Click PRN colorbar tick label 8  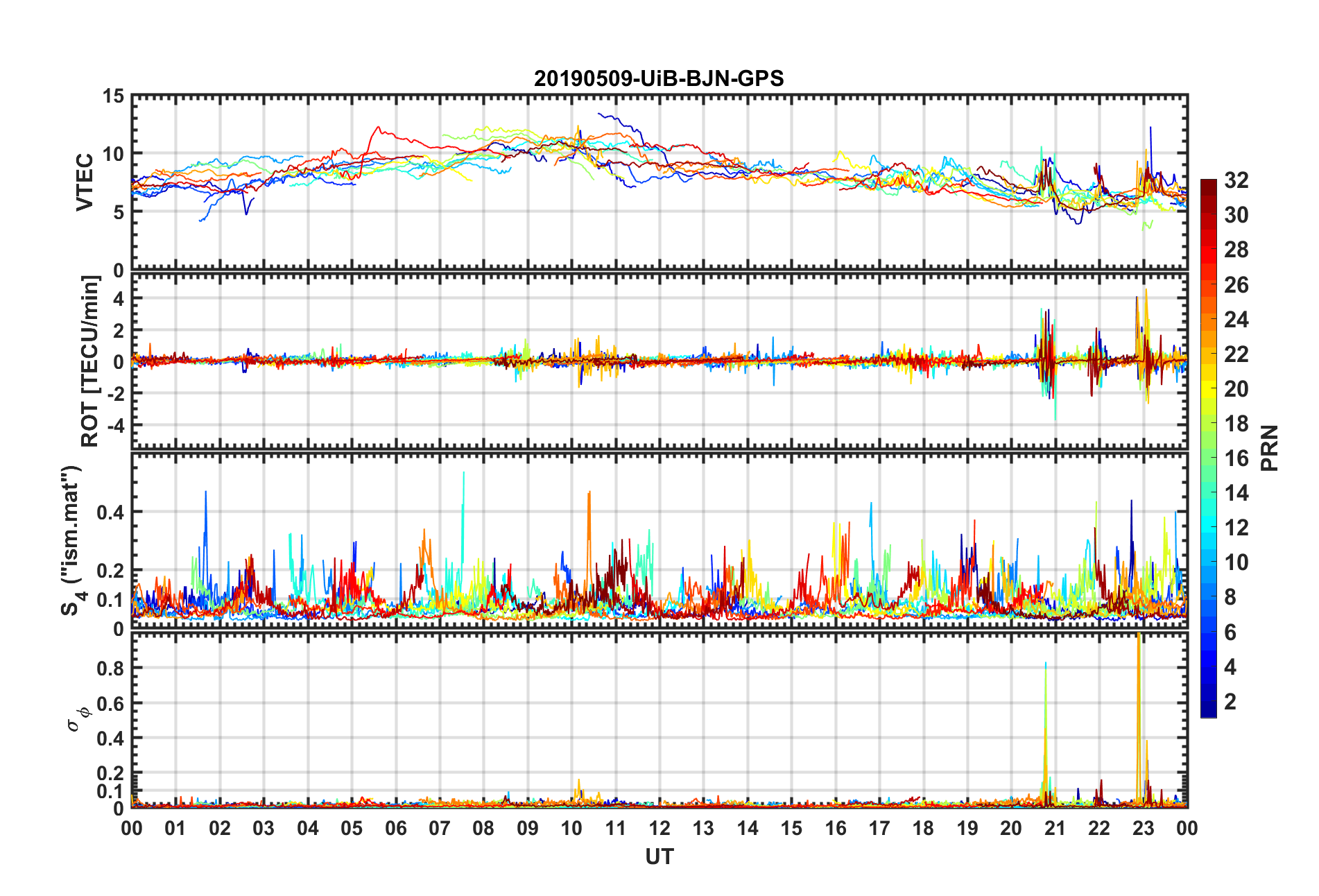(x=1230, y=596)
